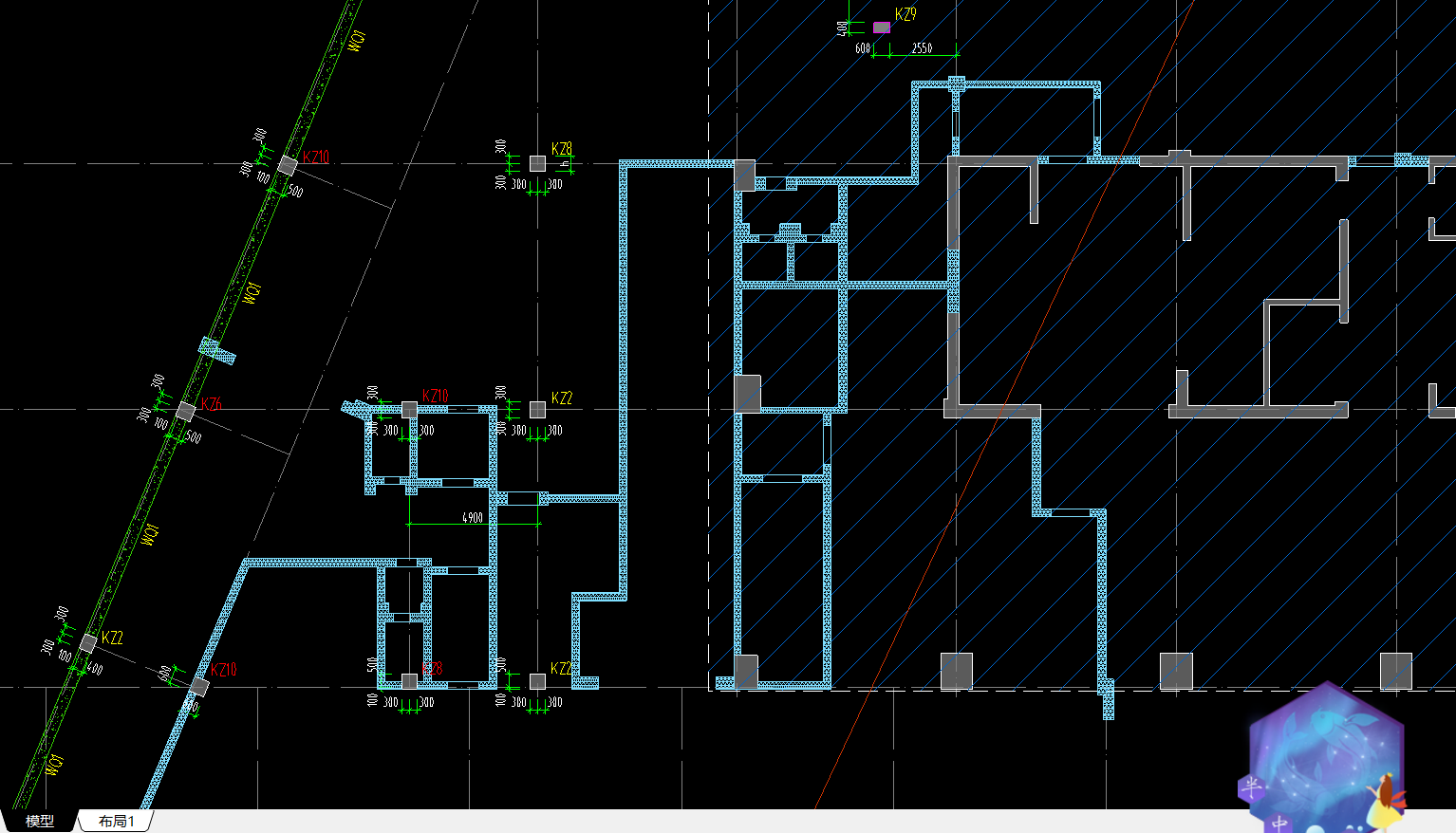Select the KZ10 label beside the 600 dimension
This screenshot has width=1456, height=833.
pyautogui.click(x=223, y=669)
